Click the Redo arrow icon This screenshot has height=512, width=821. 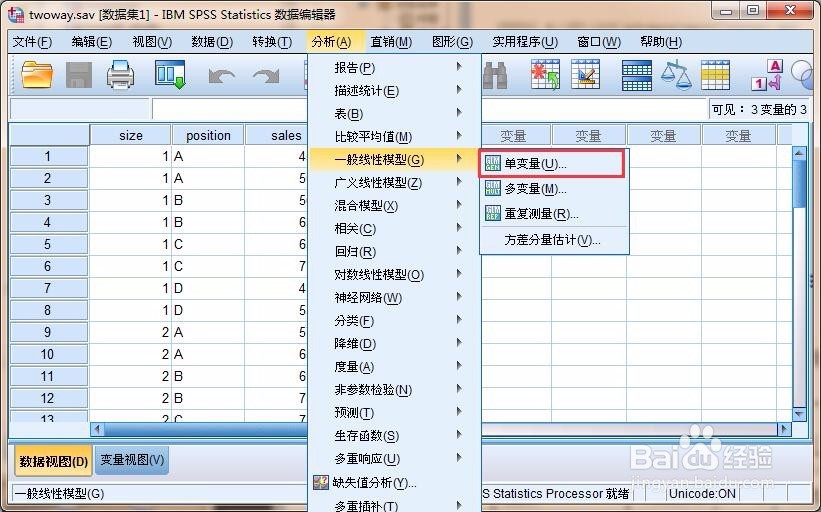point(266,76)
